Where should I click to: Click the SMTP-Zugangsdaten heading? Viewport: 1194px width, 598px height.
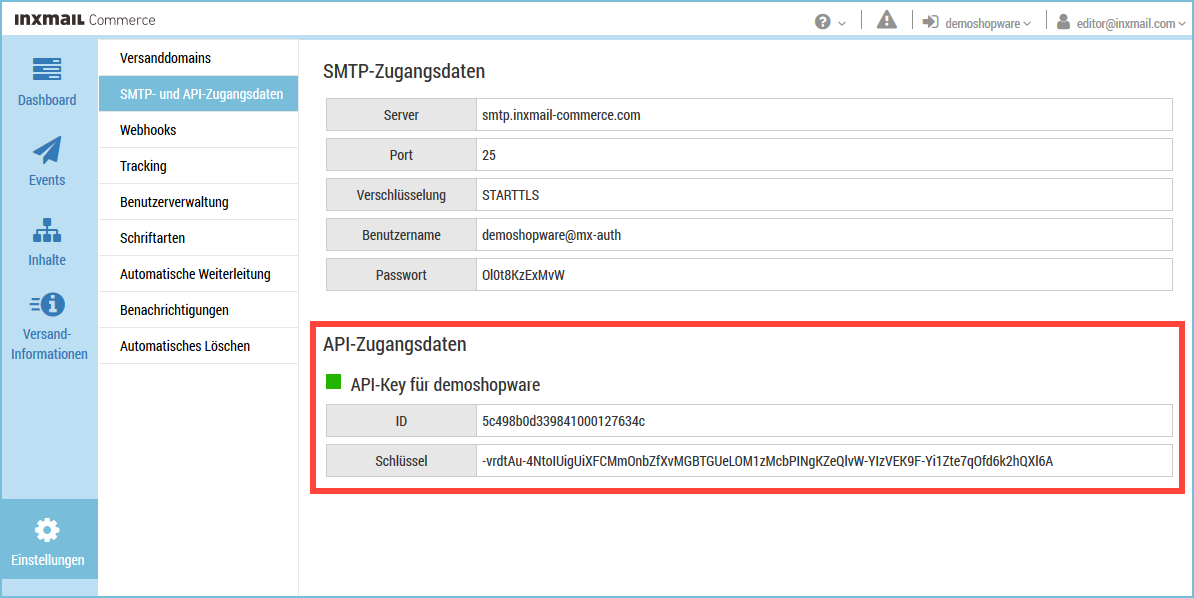point(404,72)
